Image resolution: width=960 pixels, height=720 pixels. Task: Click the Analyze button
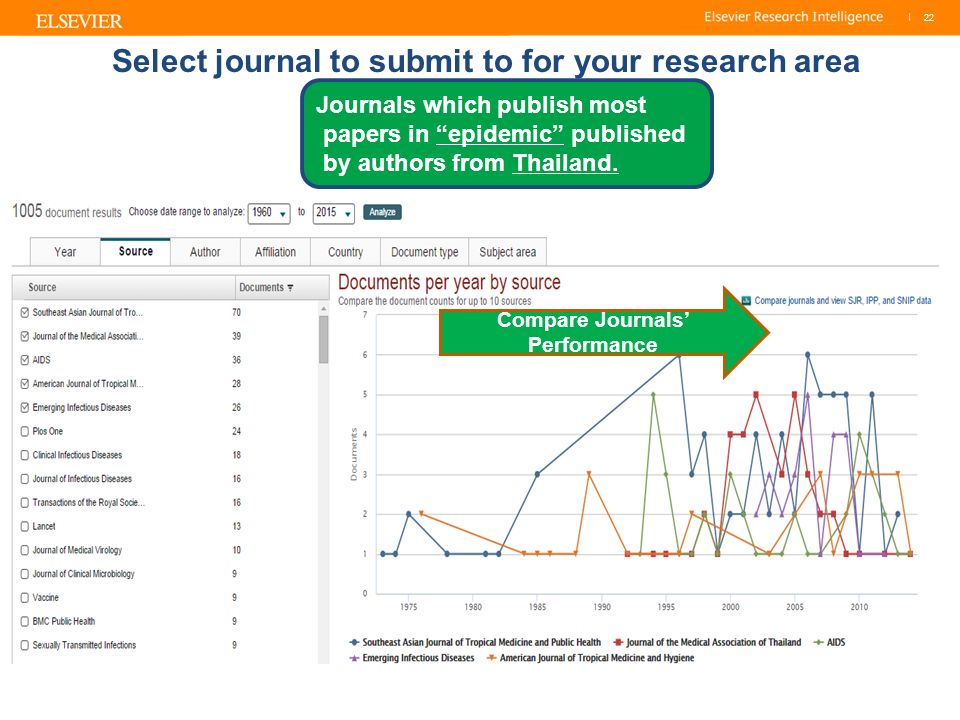click(382, 212)
